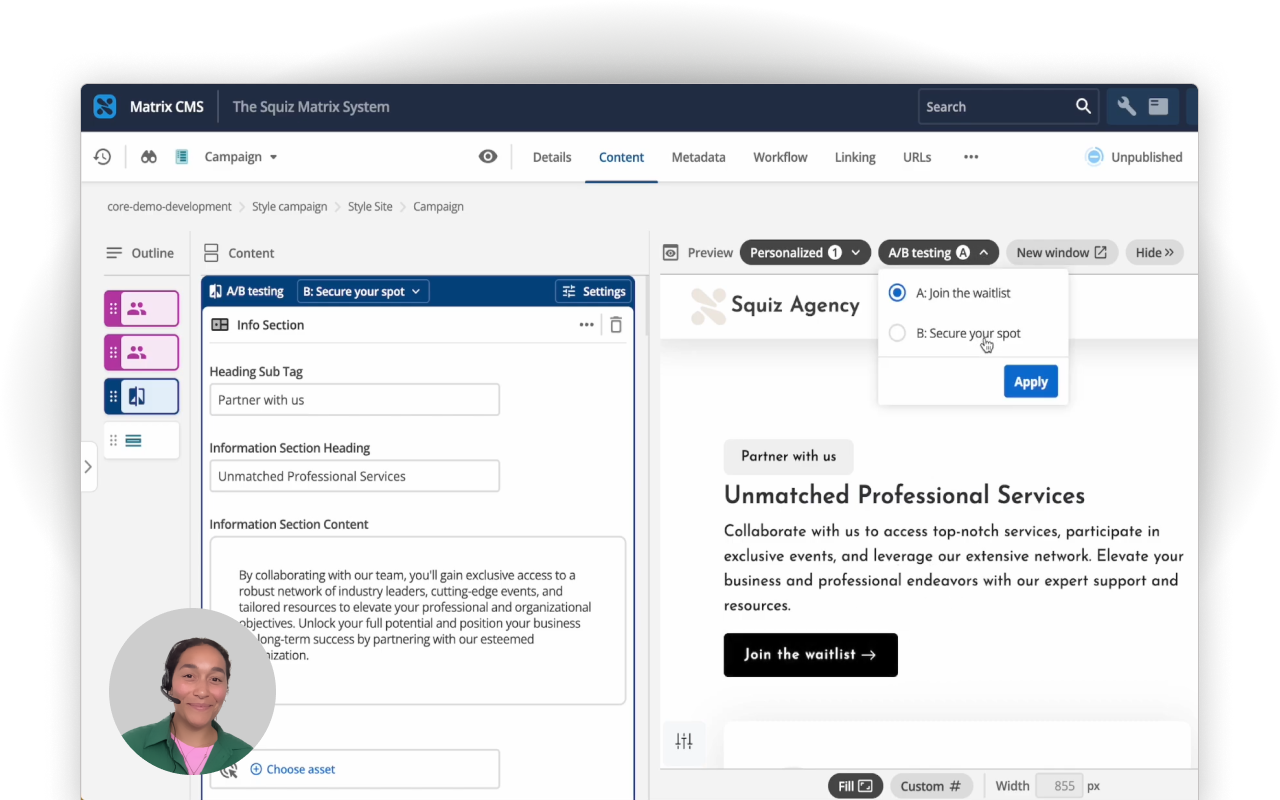Open the Workflow tab
The height and width of the screenshot is (800, 1280).
(x=780, y=157)
